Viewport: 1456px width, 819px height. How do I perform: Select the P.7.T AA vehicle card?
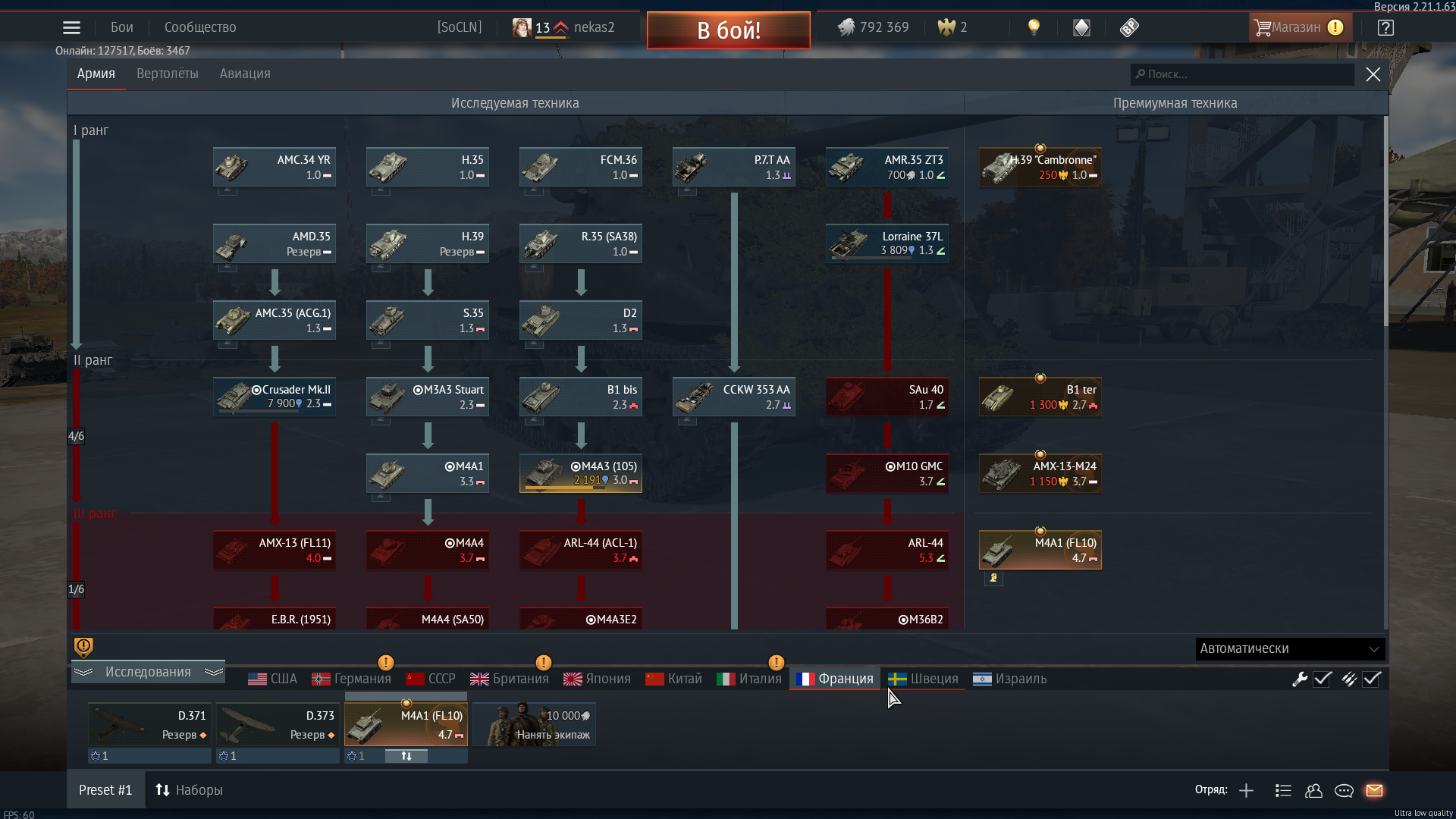(734, 167)
